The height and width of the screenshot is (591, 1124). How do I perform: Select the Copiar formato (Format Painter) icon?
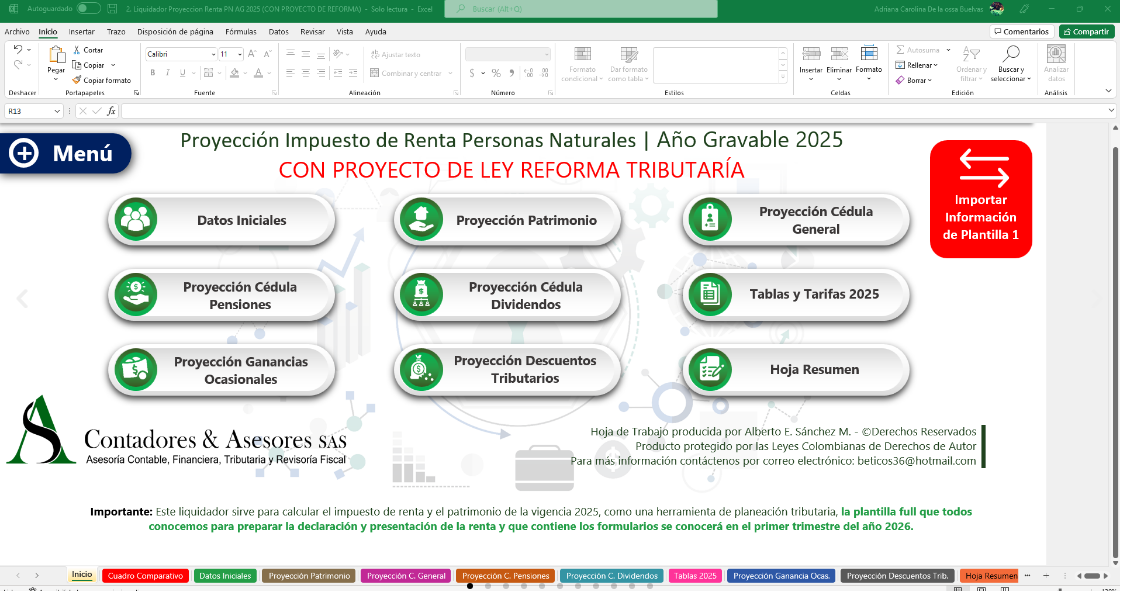77,79
